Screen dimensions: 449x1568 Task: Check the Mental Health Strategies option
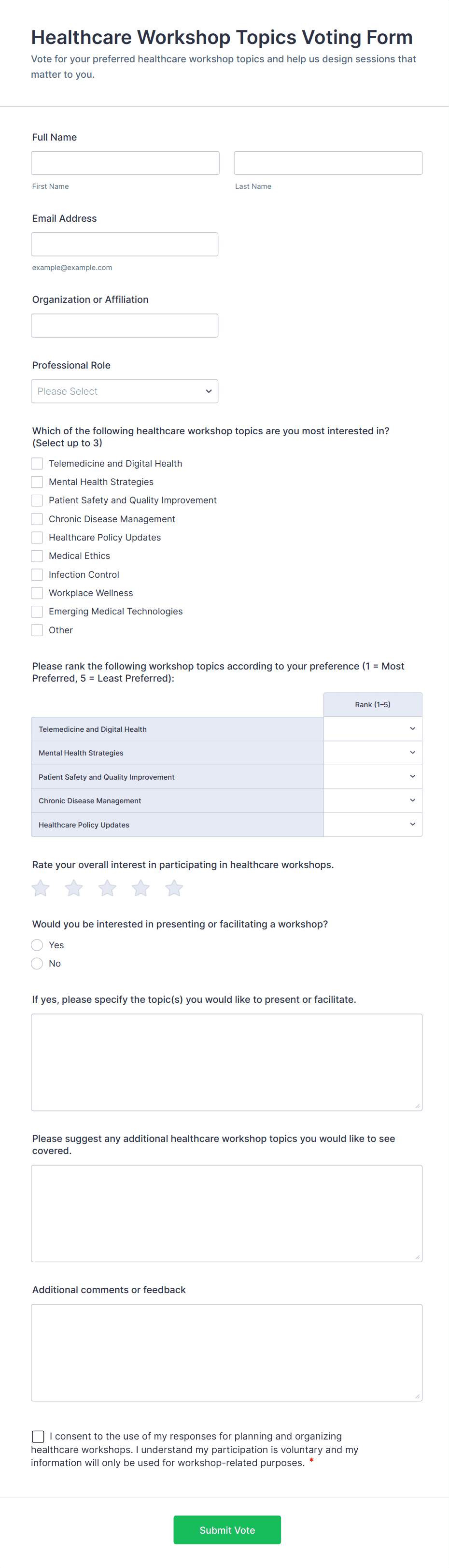pos(37,482)
